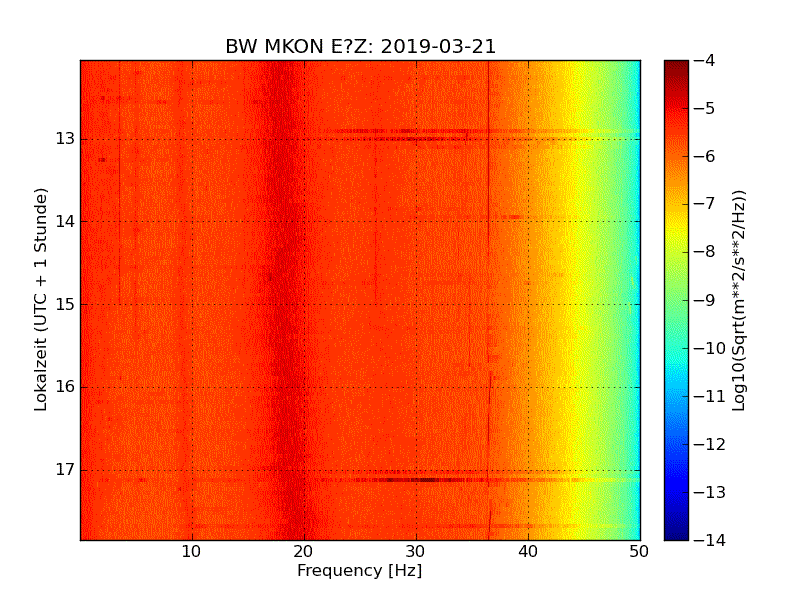Viewport: 800px width, 600px height.
Task: Click the x-axis tick label 10
Action: click(191, 552)
